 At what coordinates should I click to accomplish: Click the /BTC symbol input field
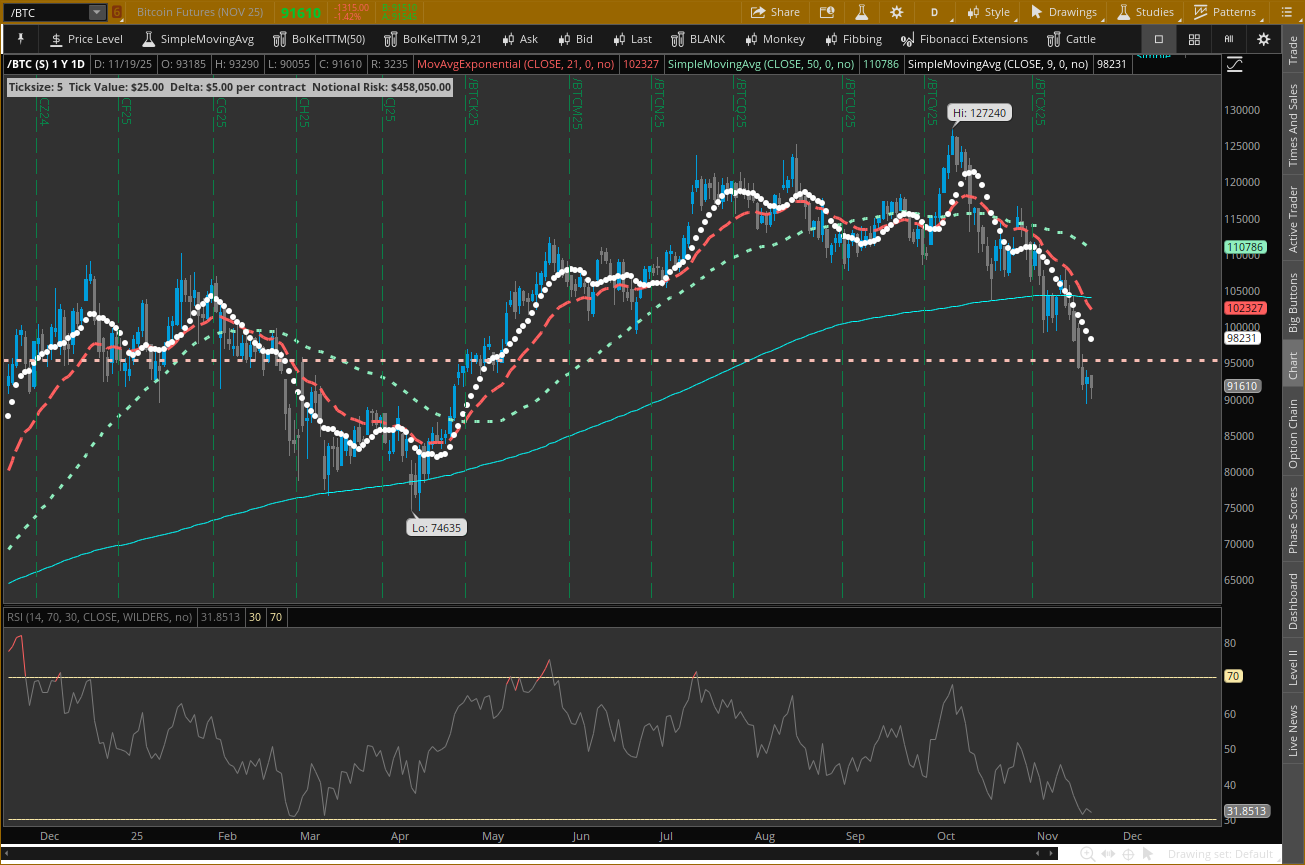[45, 12]
